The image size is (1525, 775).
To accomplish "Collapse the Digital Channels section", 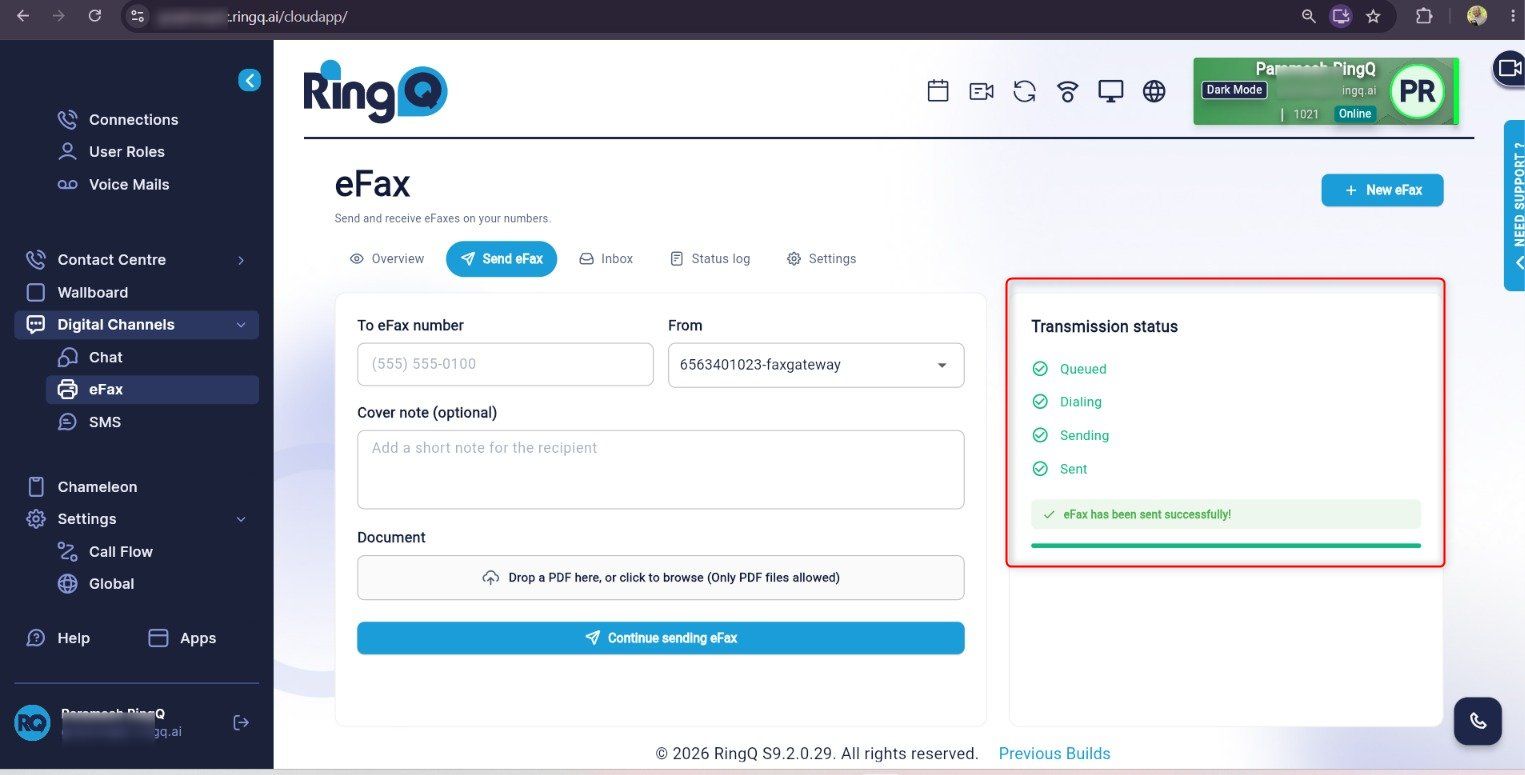I will point(136,325).
